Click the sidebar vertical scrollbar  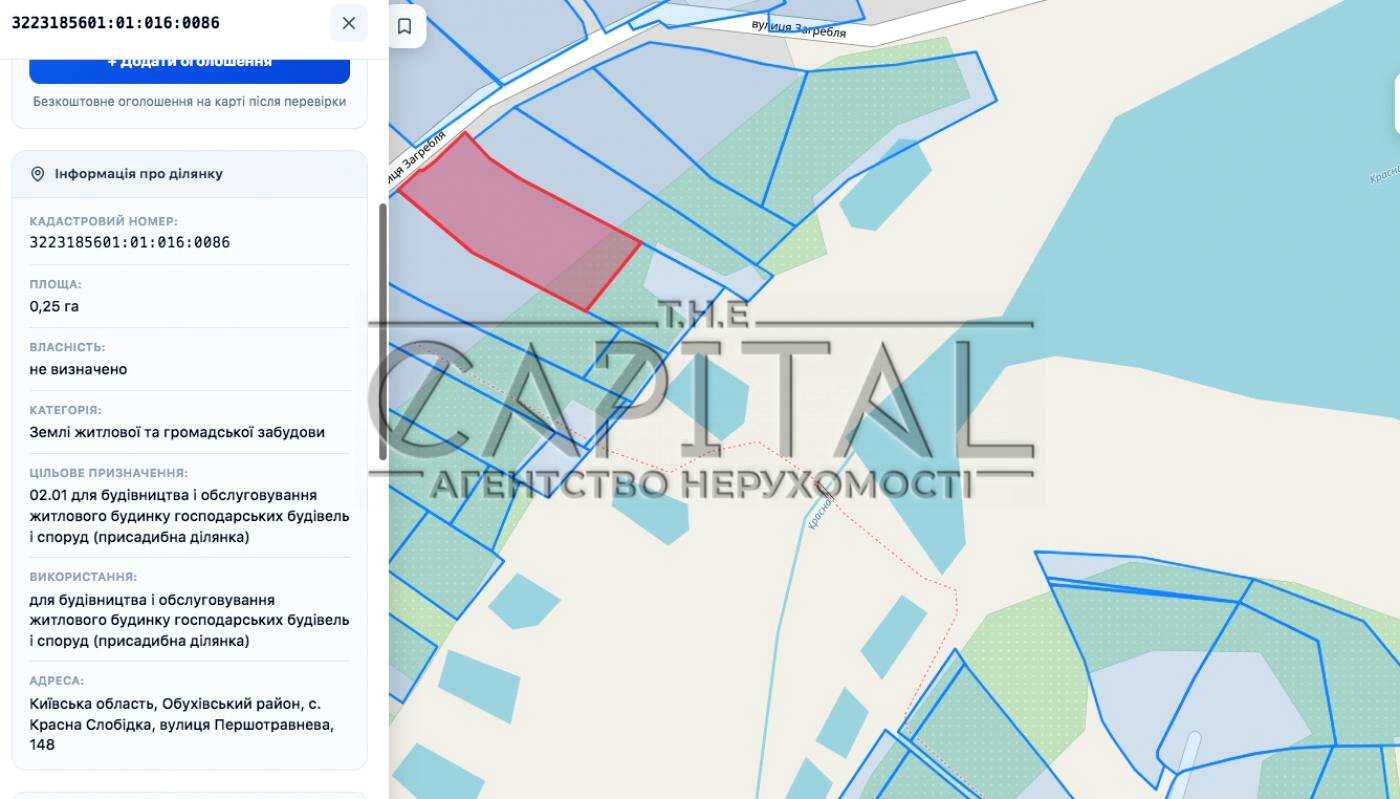pyautogui.click(x=382, y=330)
